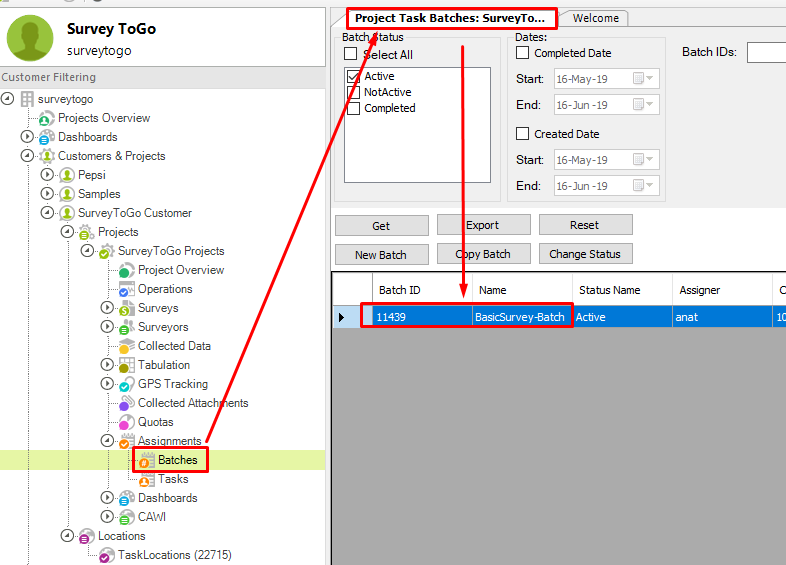The width and height of the screenshot is (786, 565).
Task: Click the Surveyors people icon
Action: click(126, 327)
